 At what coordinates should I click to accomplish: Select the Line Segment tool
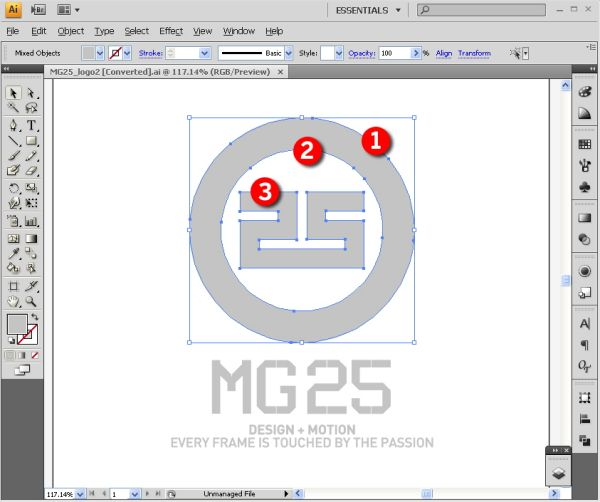coord(13,141)
